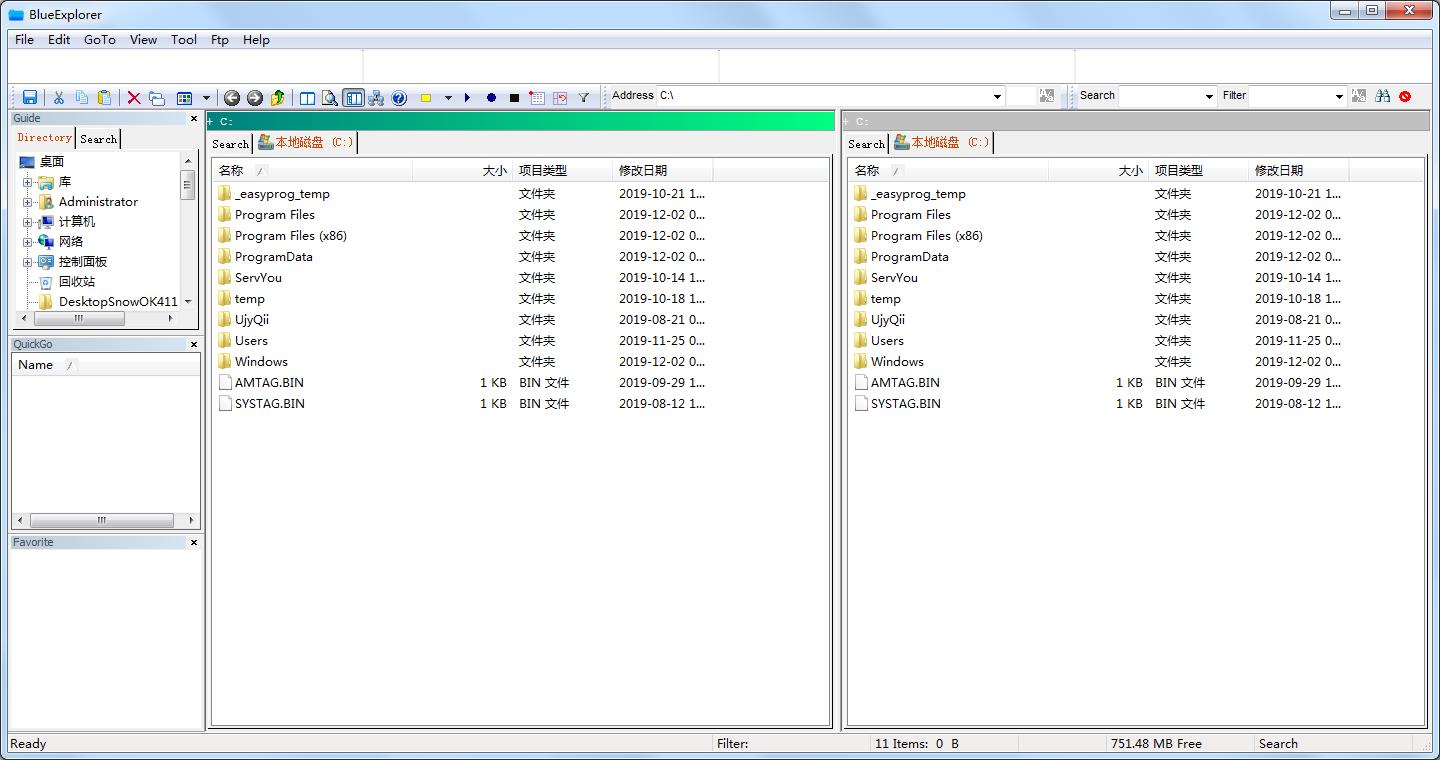The height and width of the screenshot is (760, 1440).
Task: Click the Copy icon in toolbar
Action: (81, 97)
